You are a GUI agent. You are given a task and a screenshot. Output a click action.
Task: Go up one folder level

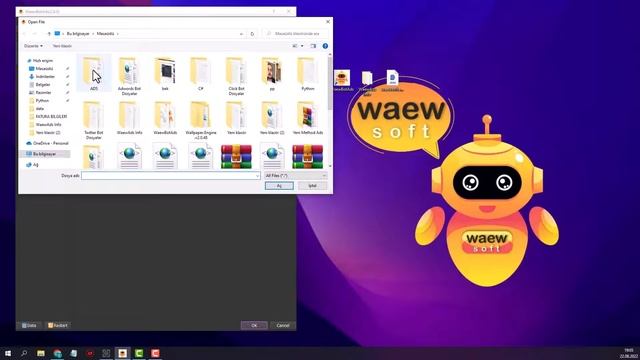[49, 33]
